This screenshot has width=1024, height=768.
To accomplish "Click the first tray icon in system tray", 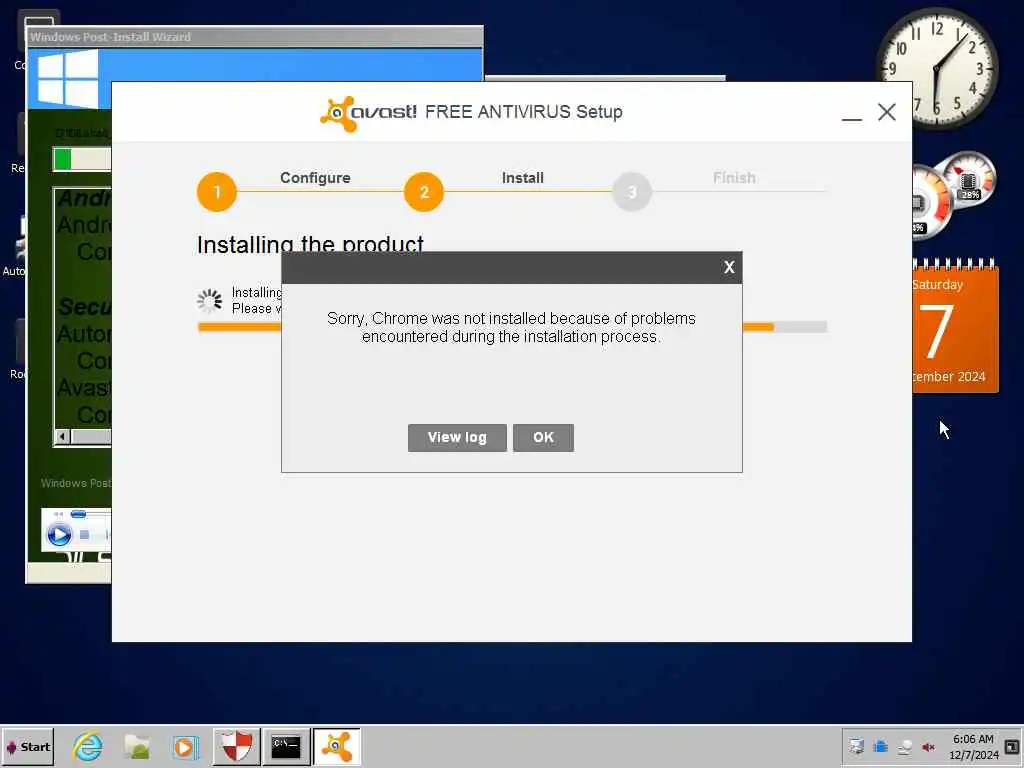I will (x=856, y=747).
